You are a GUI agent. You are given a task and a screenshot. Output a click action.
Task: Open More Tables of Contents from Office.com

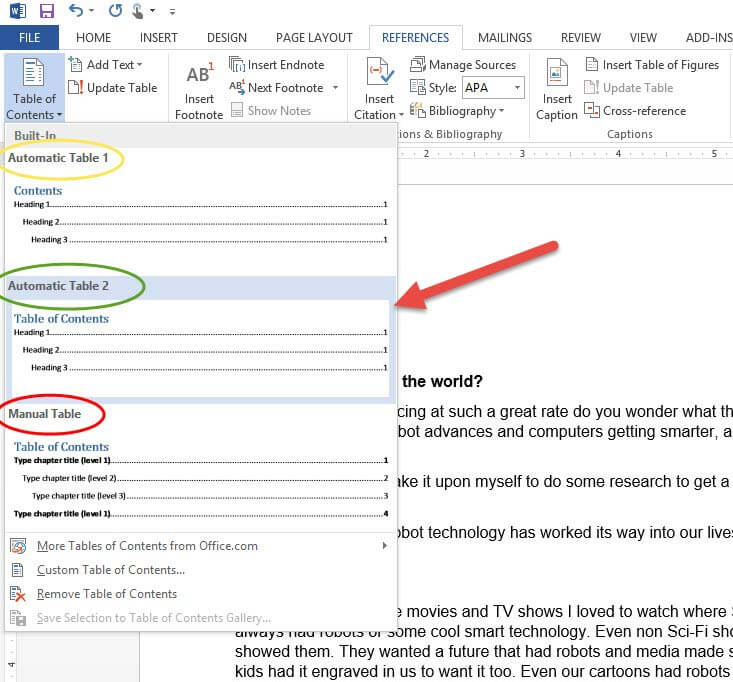coord(201,546)
